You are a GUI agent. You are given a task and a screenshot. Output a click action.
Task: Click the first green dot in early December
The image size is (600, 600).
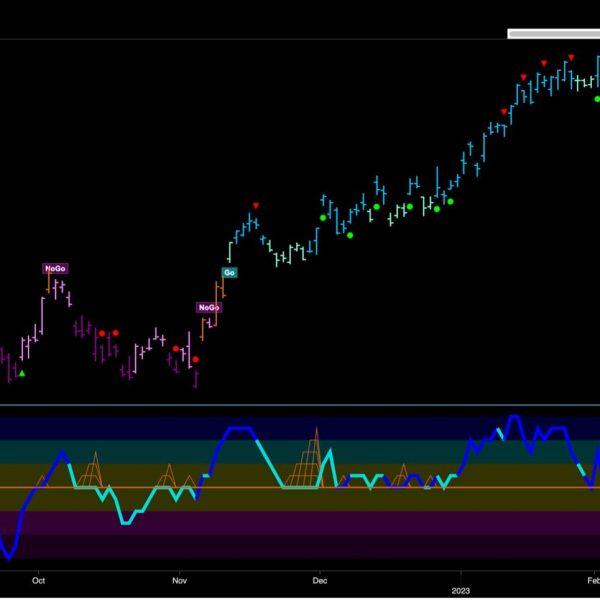click(323, 217)
